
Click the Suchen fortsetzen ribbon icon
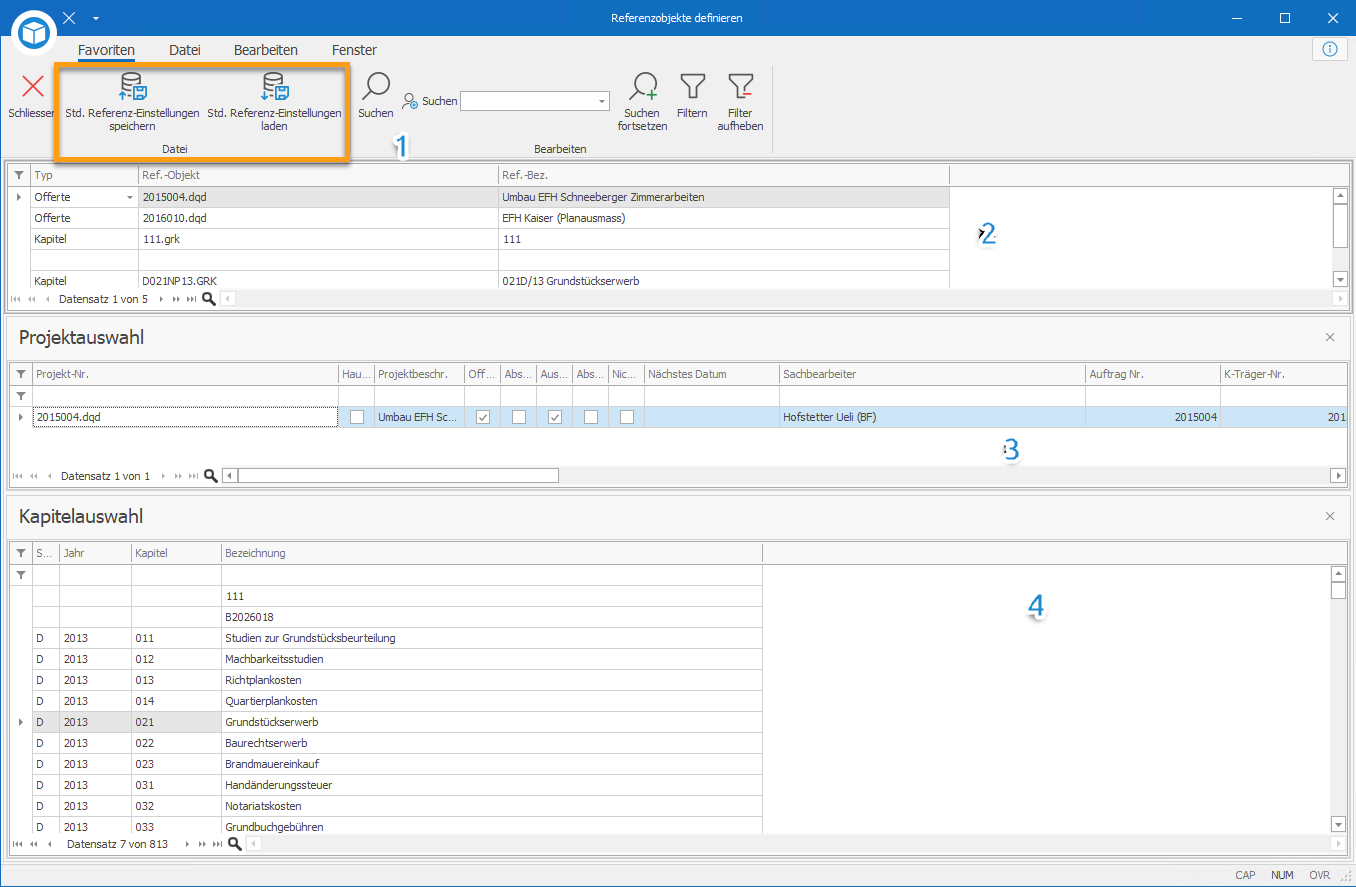click(x=643, y=102)
